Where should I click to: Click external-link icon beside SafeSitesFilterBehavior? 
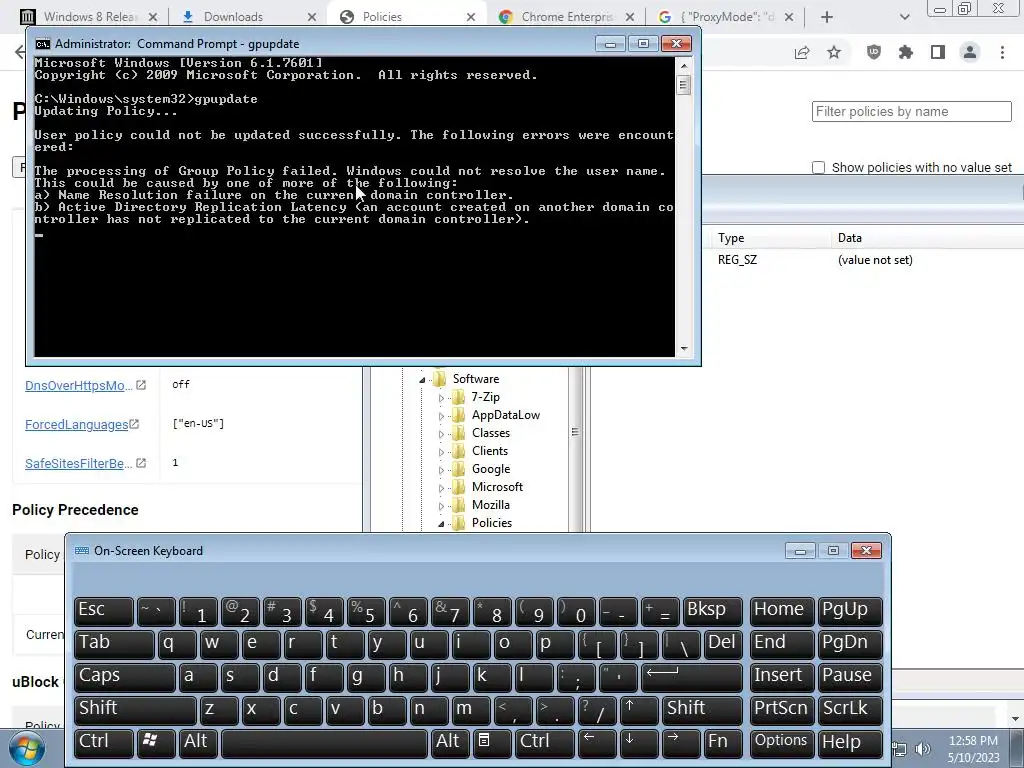(x=140, y=463)
